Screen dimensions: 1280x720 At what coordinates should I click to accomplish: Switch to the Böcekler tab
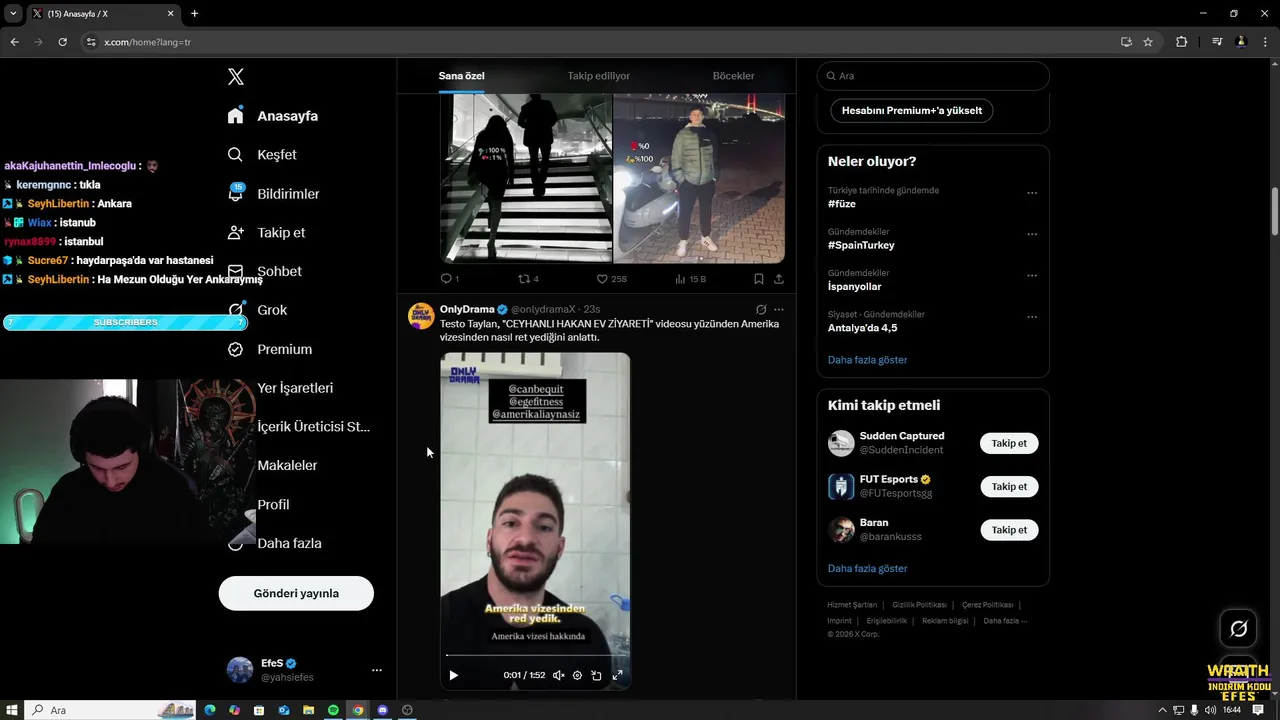733,76
